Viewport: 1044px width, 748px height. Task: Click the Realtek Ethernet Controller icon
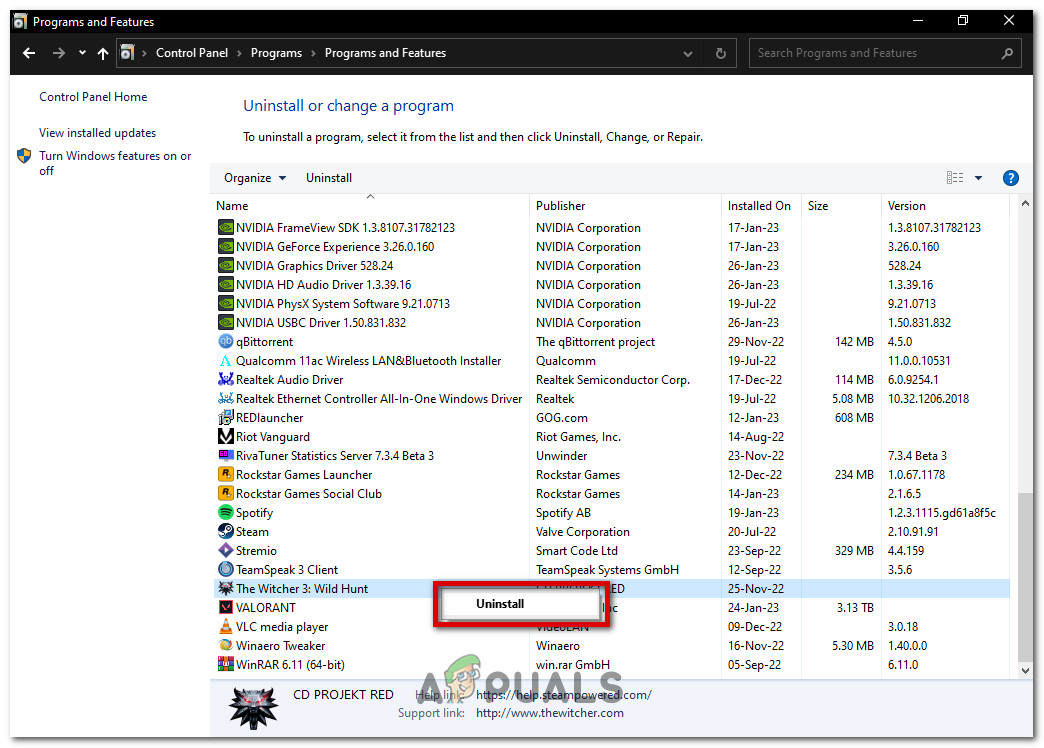[x=226, y=398]
